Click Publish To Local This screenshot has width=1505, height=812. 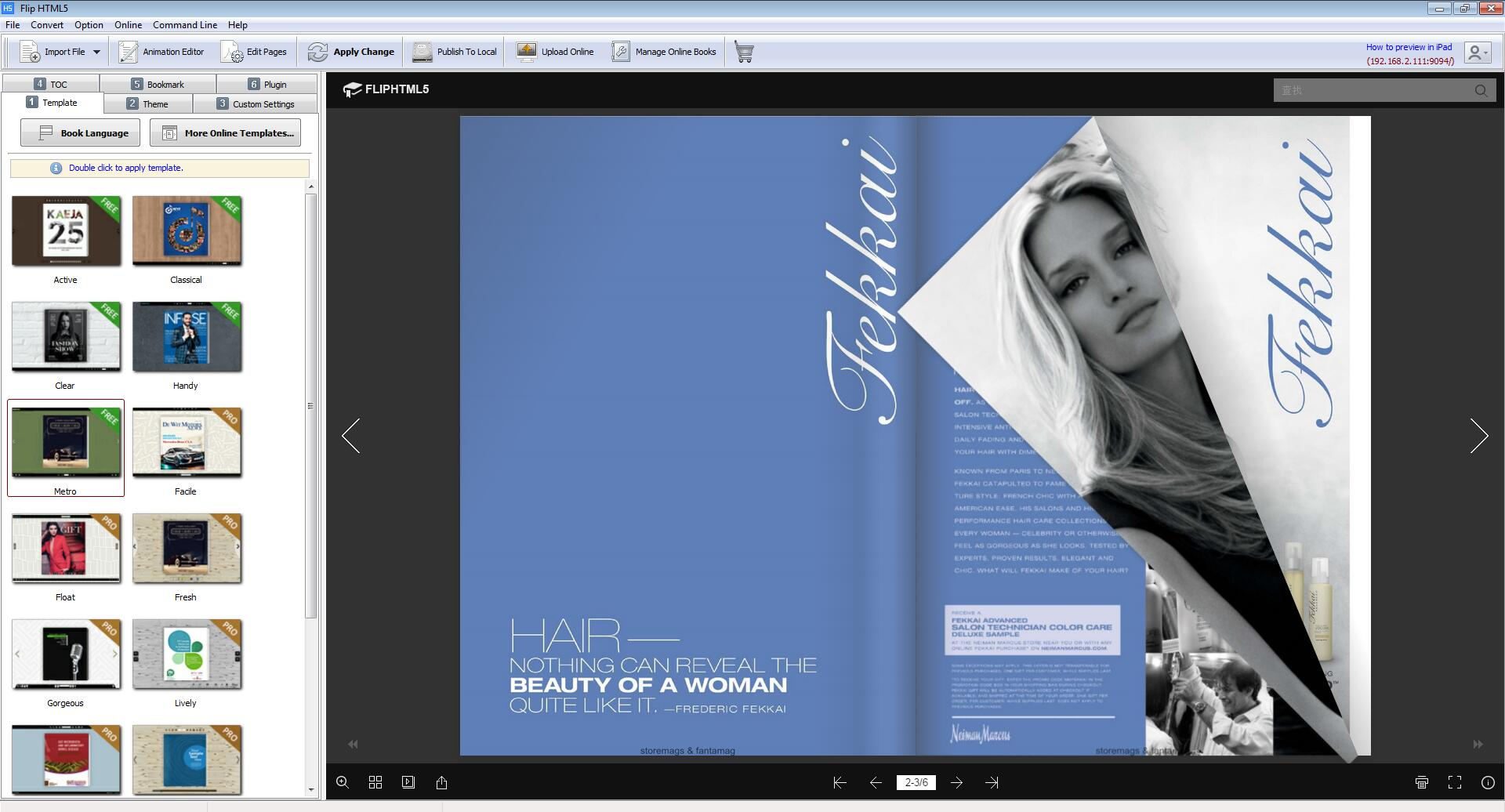tap(455, 52)
